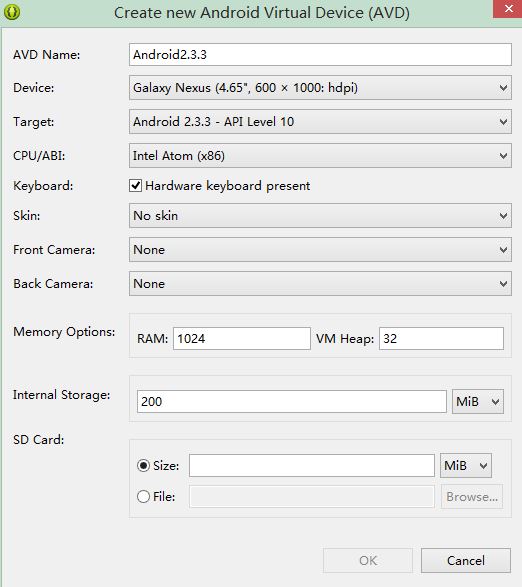Select the SD Card Size radio button

143,466
